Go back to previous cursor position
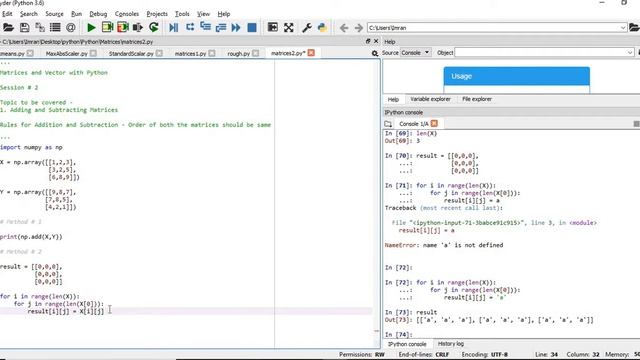The image size is (640, 360). pos(344,28)
